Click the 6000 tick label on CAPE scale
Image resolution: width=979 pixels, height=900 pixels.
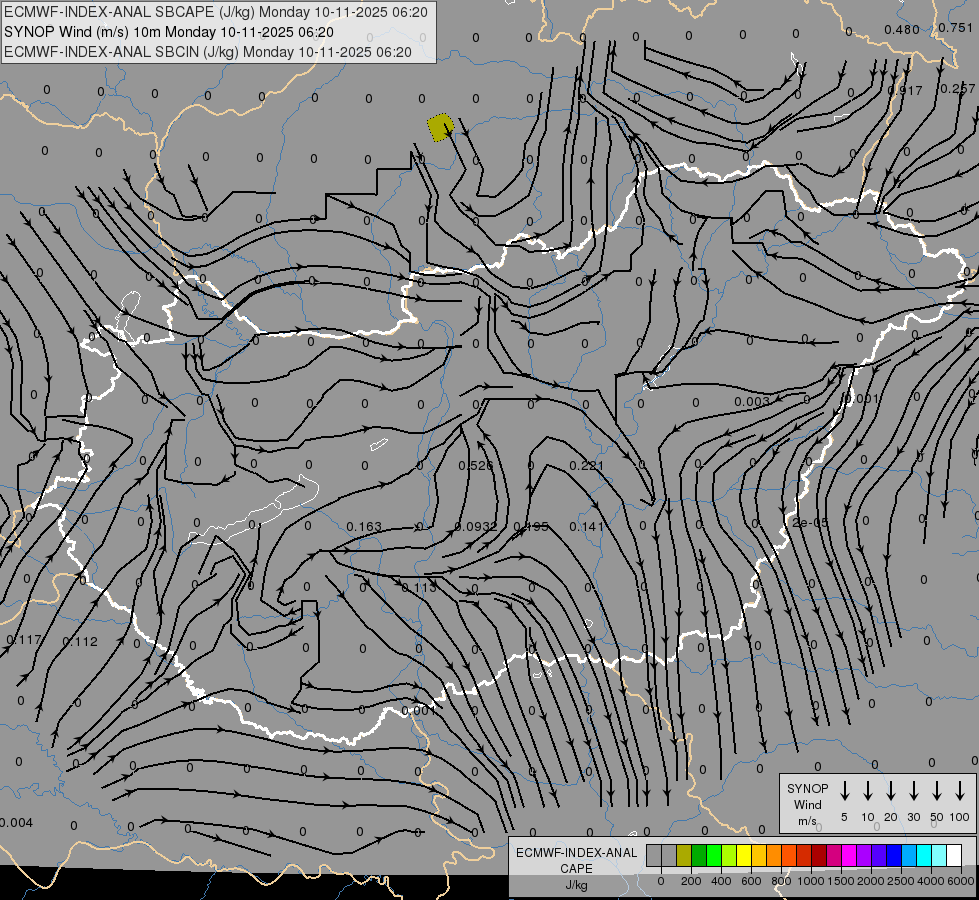click(962, 881)
